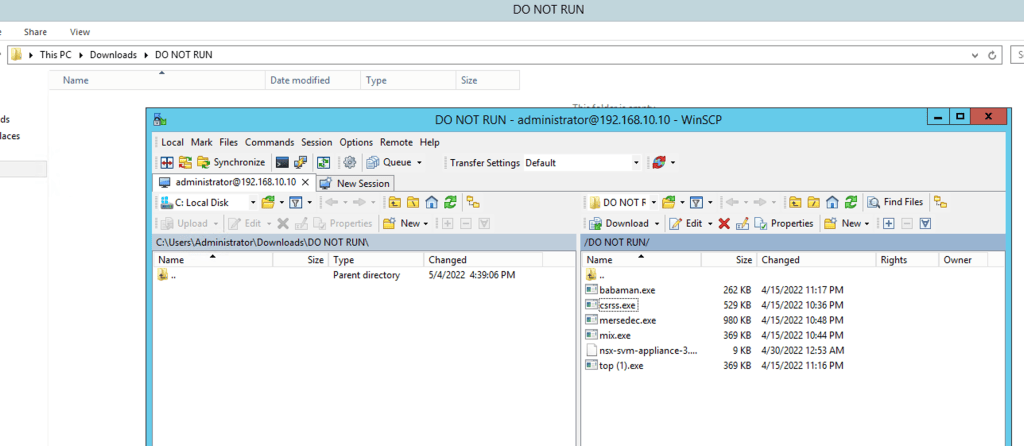Delete selected remote file with red X

tap(724, 223)
